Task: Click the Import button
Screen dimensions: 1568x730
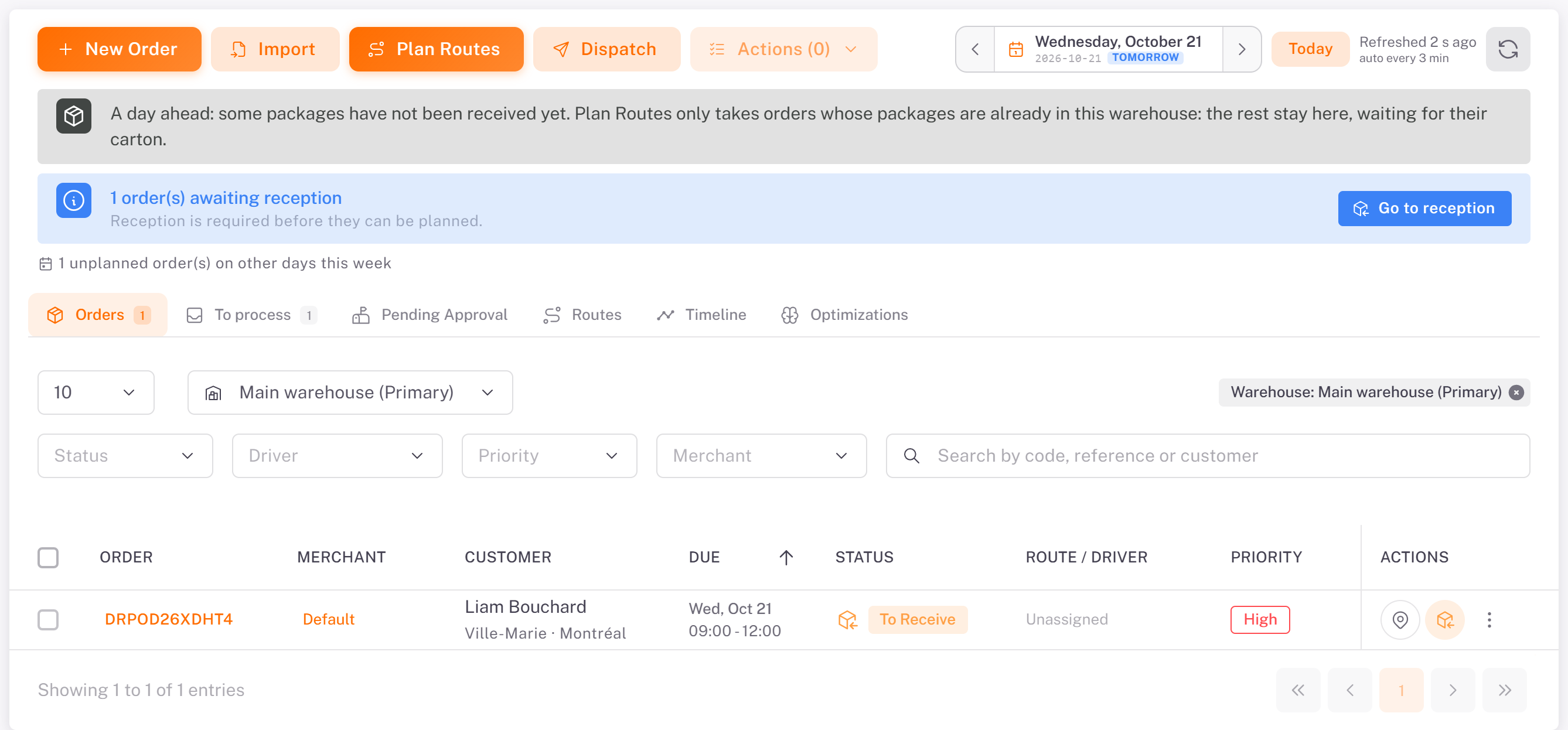Action: coord(275,49)
